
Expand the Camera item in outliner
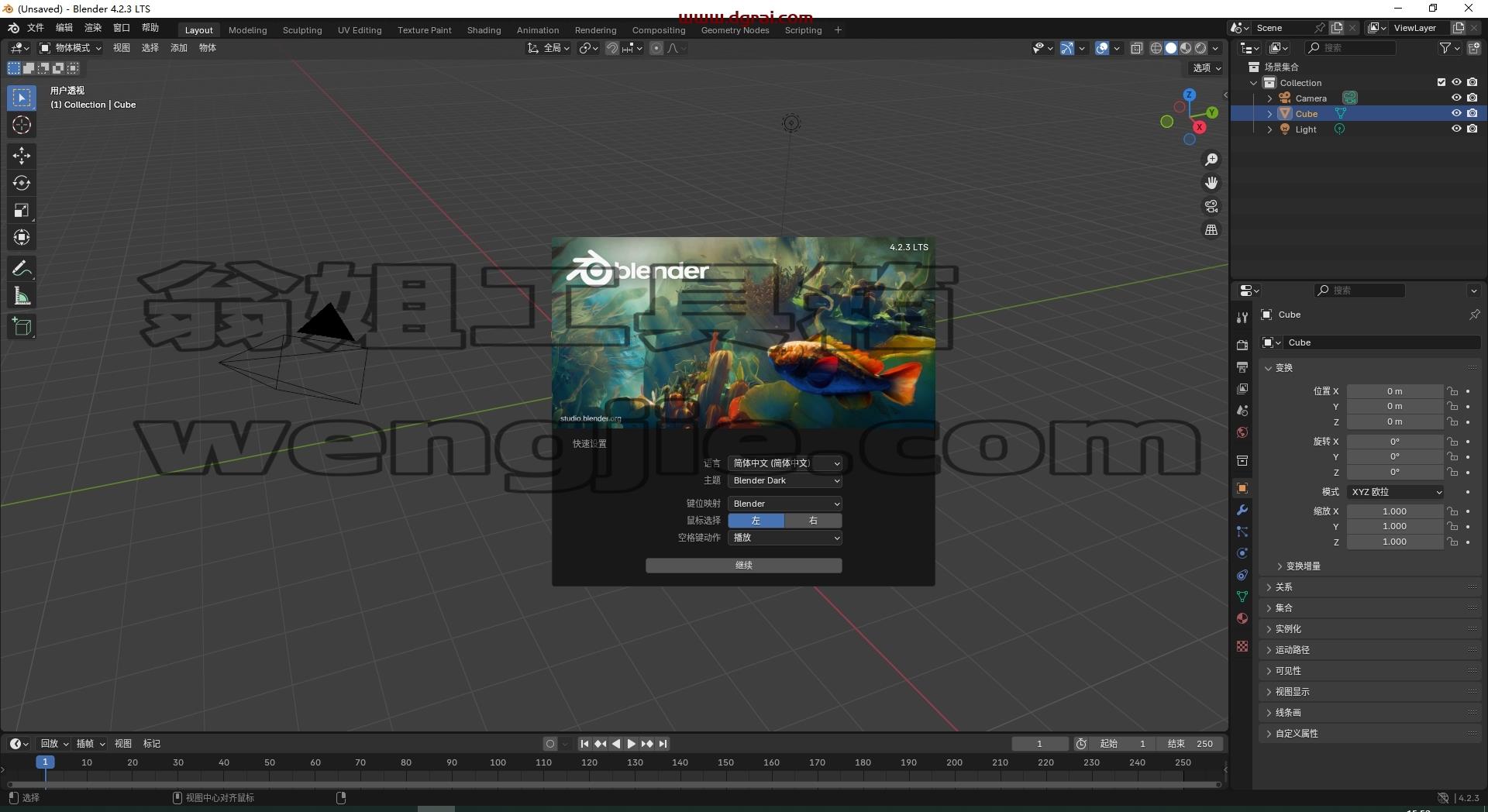pyautogui.click(x=1269, y=98)
